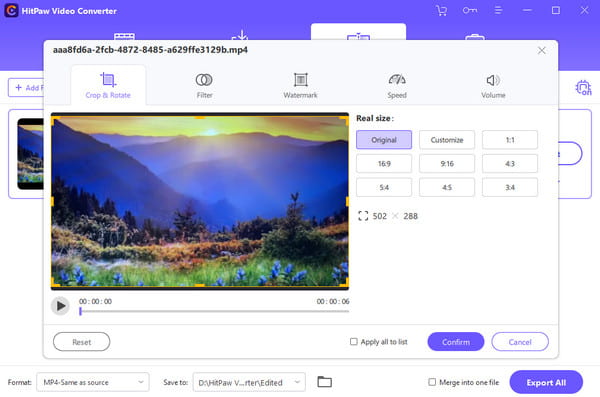
Task: Choose the 3:4 aspect ratio
Action: tap(510, 187)
